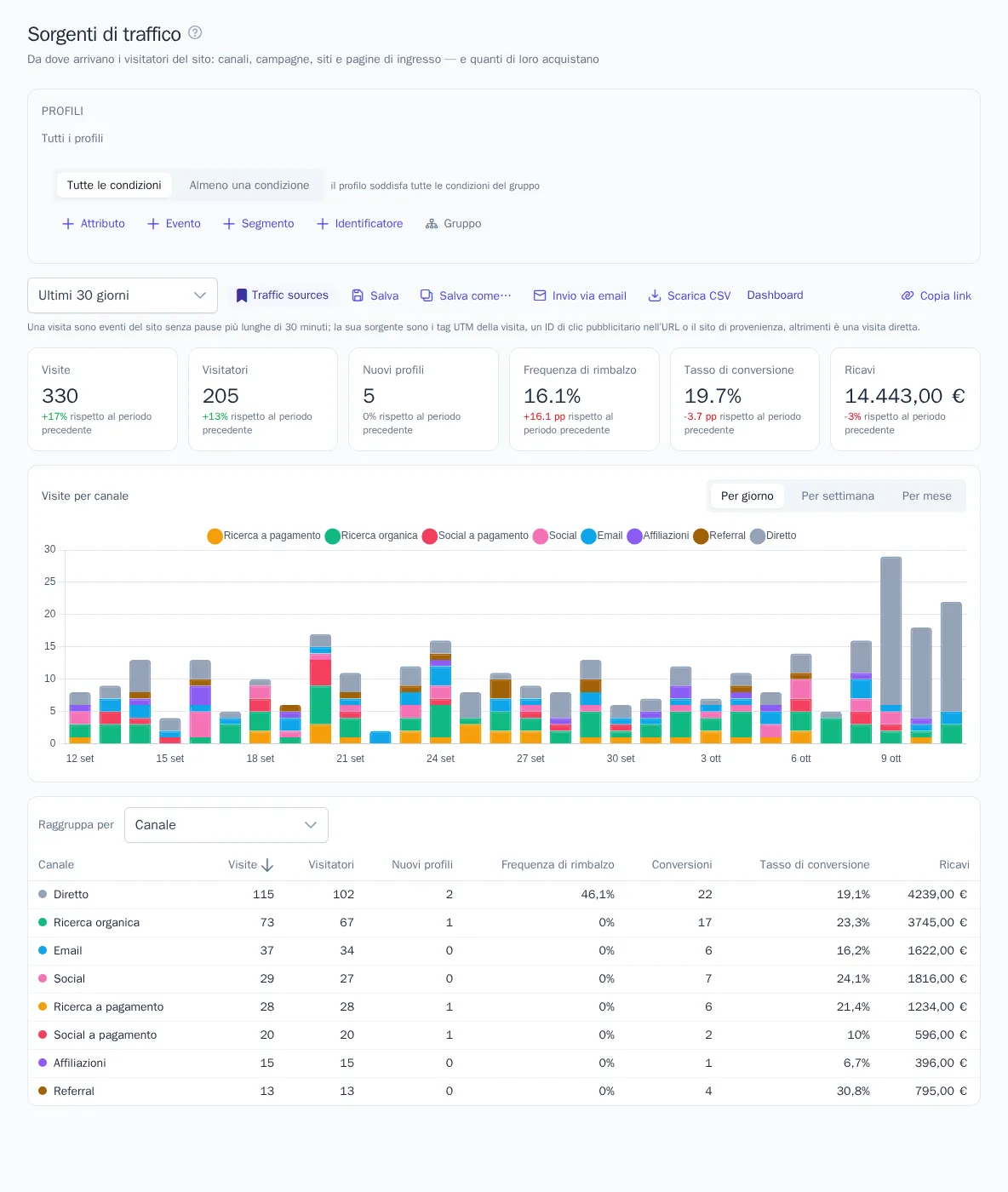Switch chart to Per settimana
This screenshot has height=1192, width=1008.
point(838,496)
